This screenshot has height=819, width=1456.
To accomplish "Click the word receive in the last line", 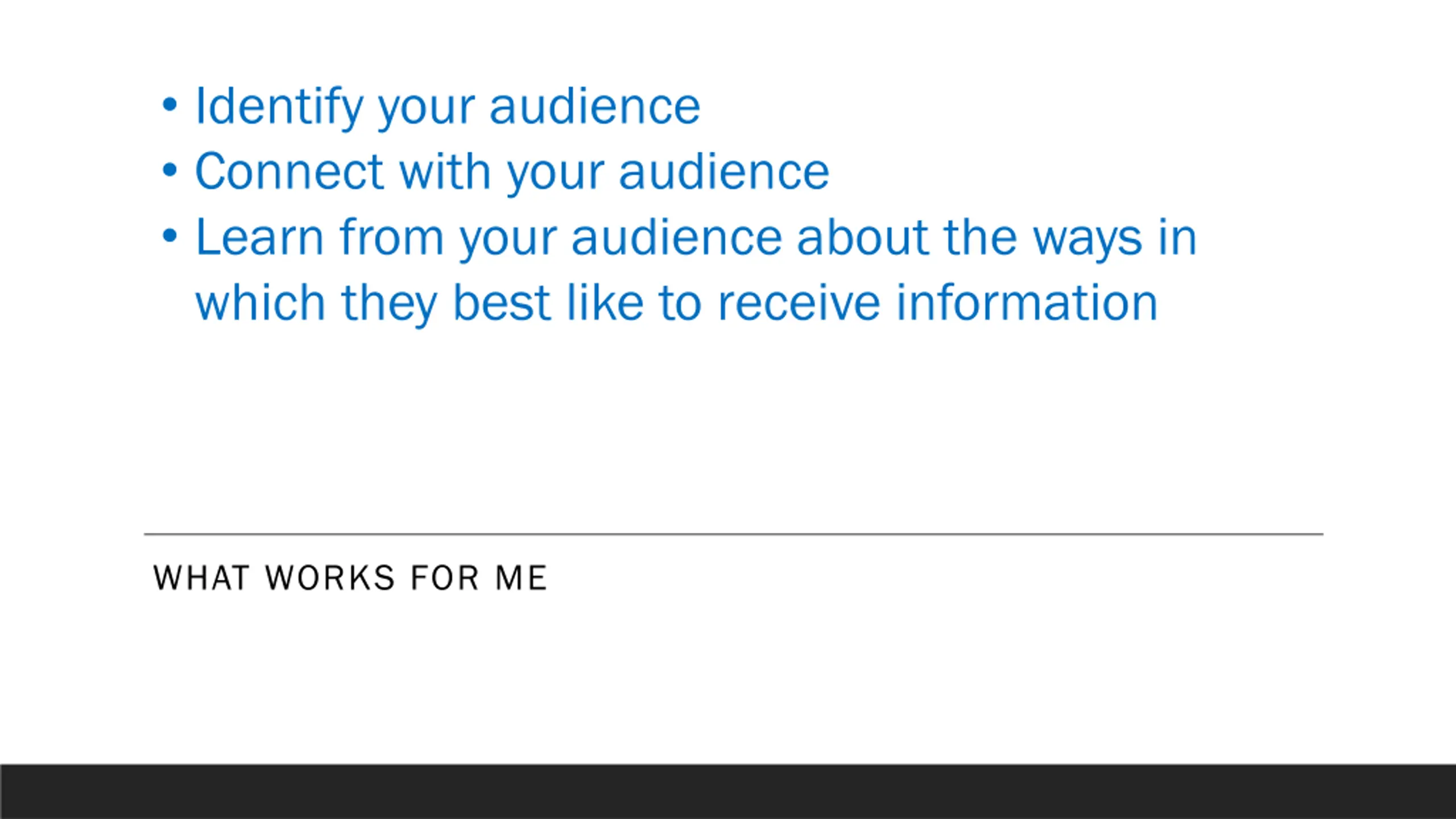I will click(x=799, y=303).
